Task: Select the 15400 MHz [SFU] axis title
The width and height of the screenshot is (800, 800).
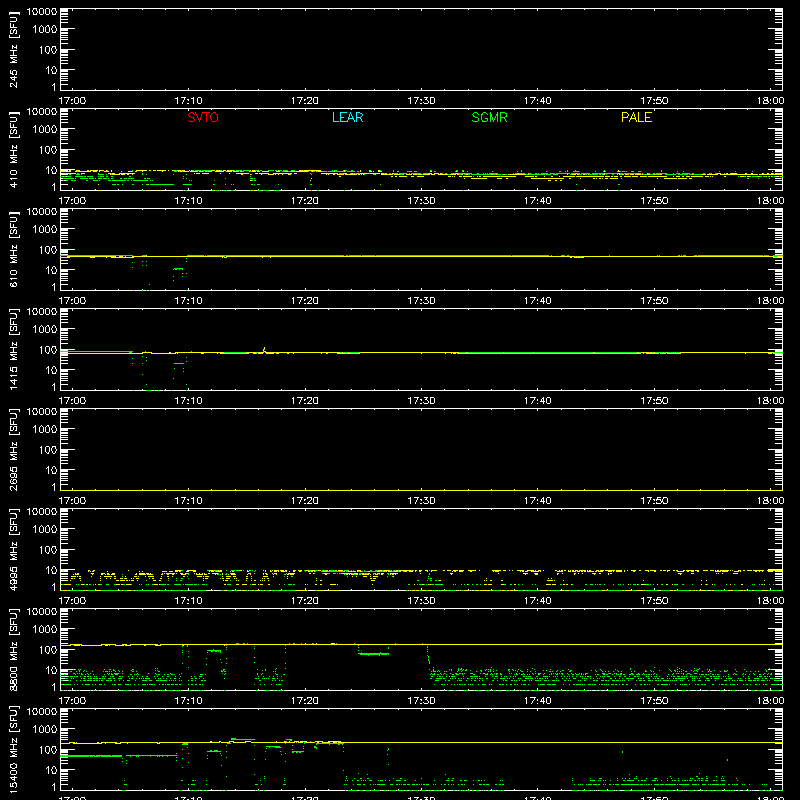Action: click(x=13, y=750)
